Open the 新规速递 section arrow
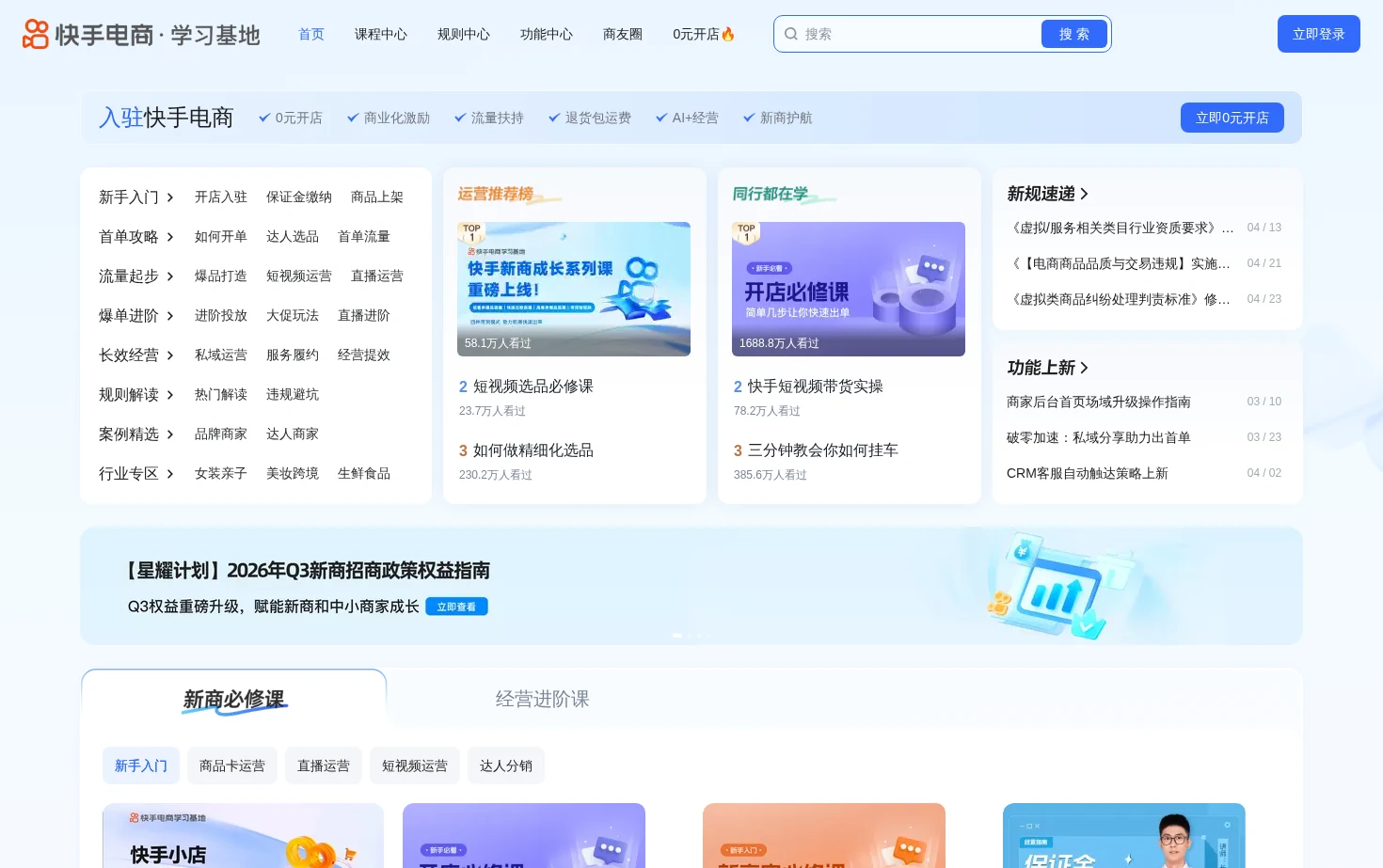Viewport: 1383px width, 868px height. 1084,194
